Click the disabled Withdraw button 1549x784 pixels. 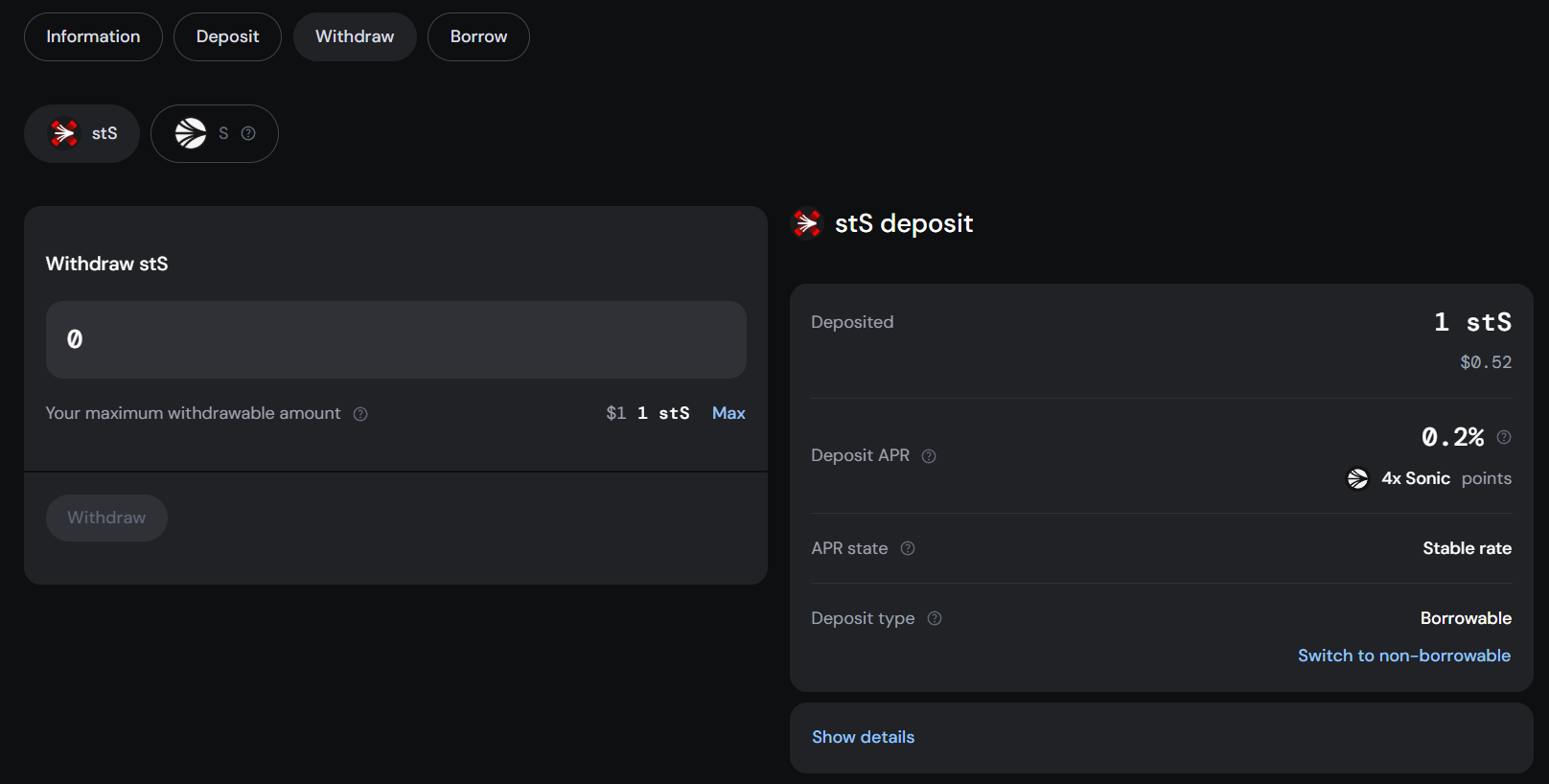pyautogui.click(x=106, y=518)
